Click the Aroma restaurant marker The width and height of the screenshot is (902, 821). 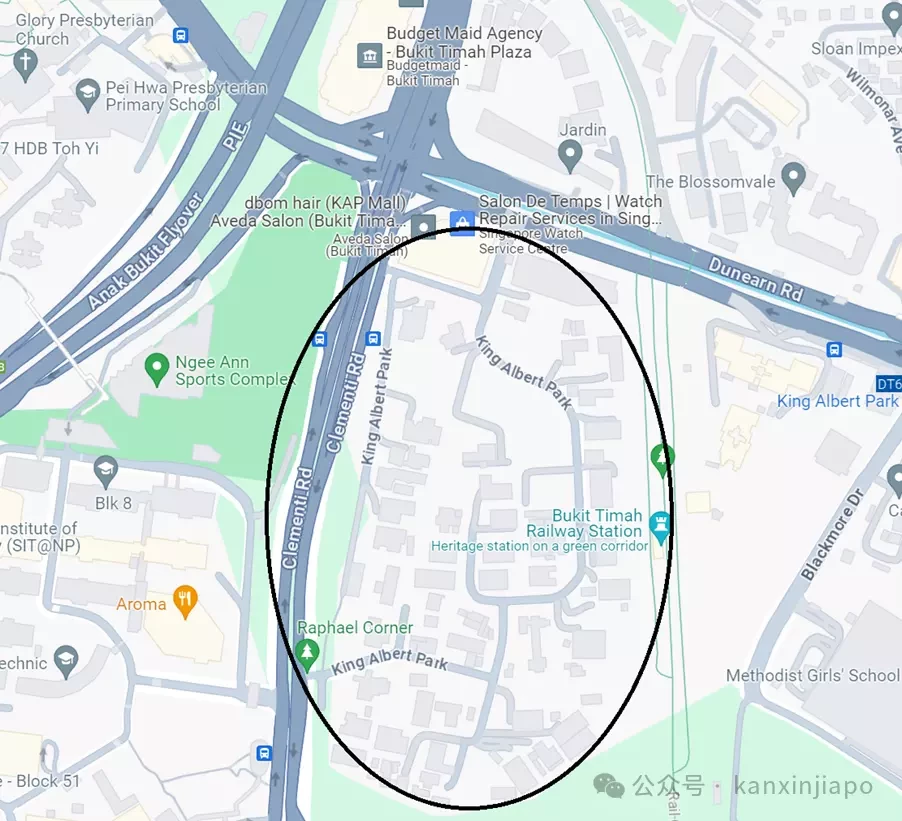coord(185,602)
